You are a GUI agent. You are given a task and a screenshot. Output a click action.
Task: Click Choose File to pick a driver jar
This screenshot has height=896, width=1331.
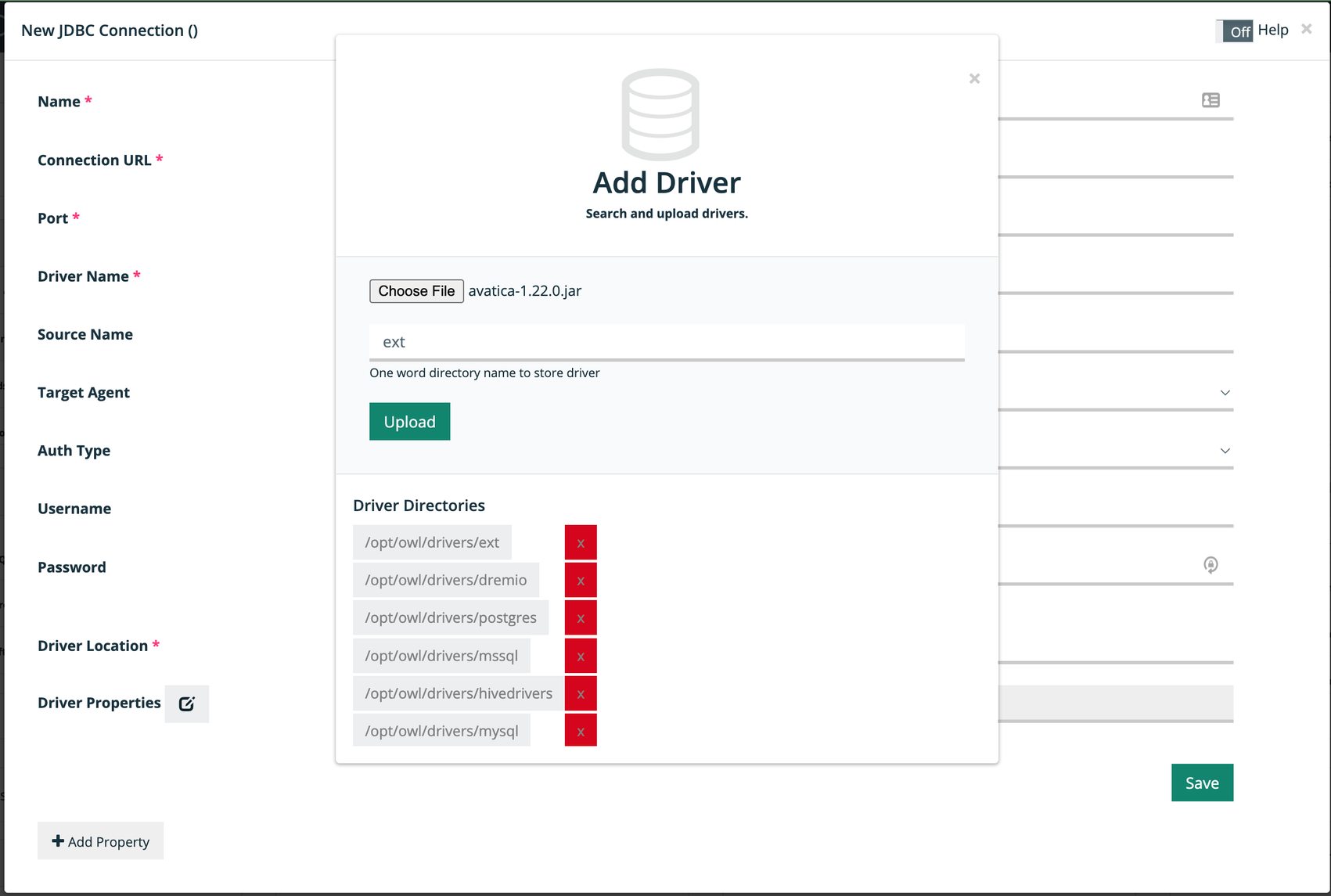tap(416, 290)
